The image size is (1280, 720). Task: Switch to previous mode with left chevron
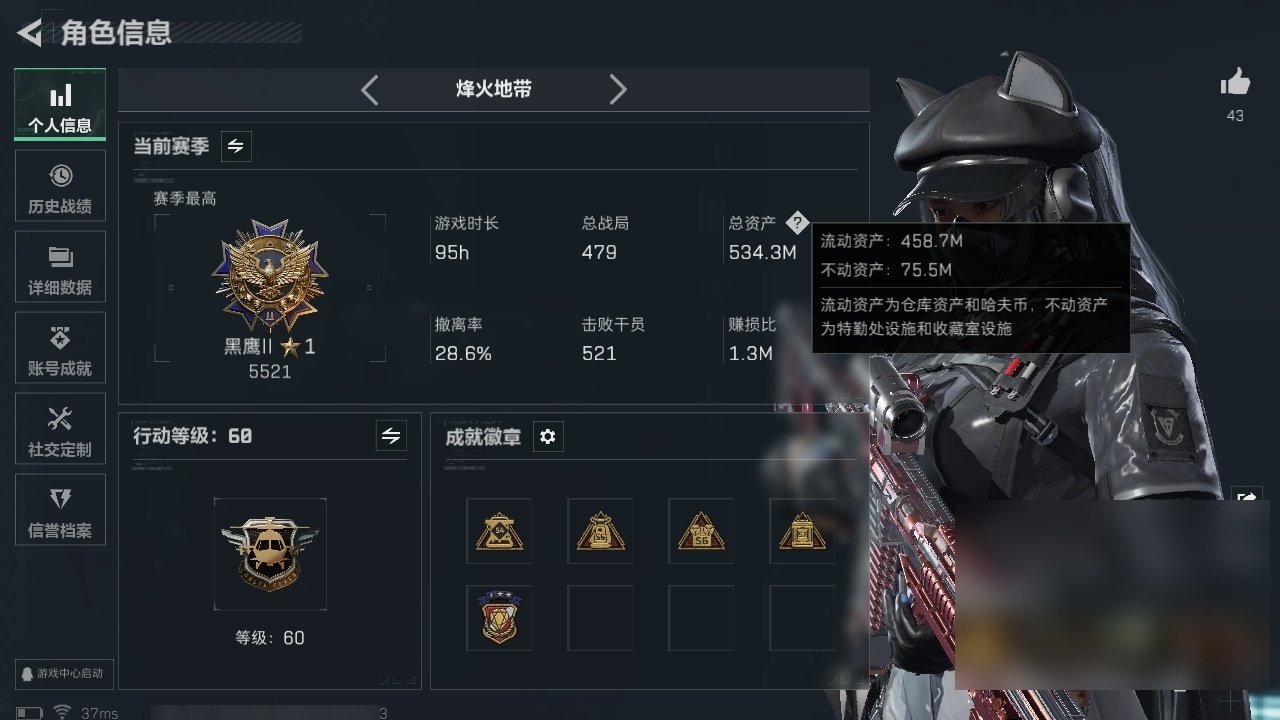[x=369, y=90]
